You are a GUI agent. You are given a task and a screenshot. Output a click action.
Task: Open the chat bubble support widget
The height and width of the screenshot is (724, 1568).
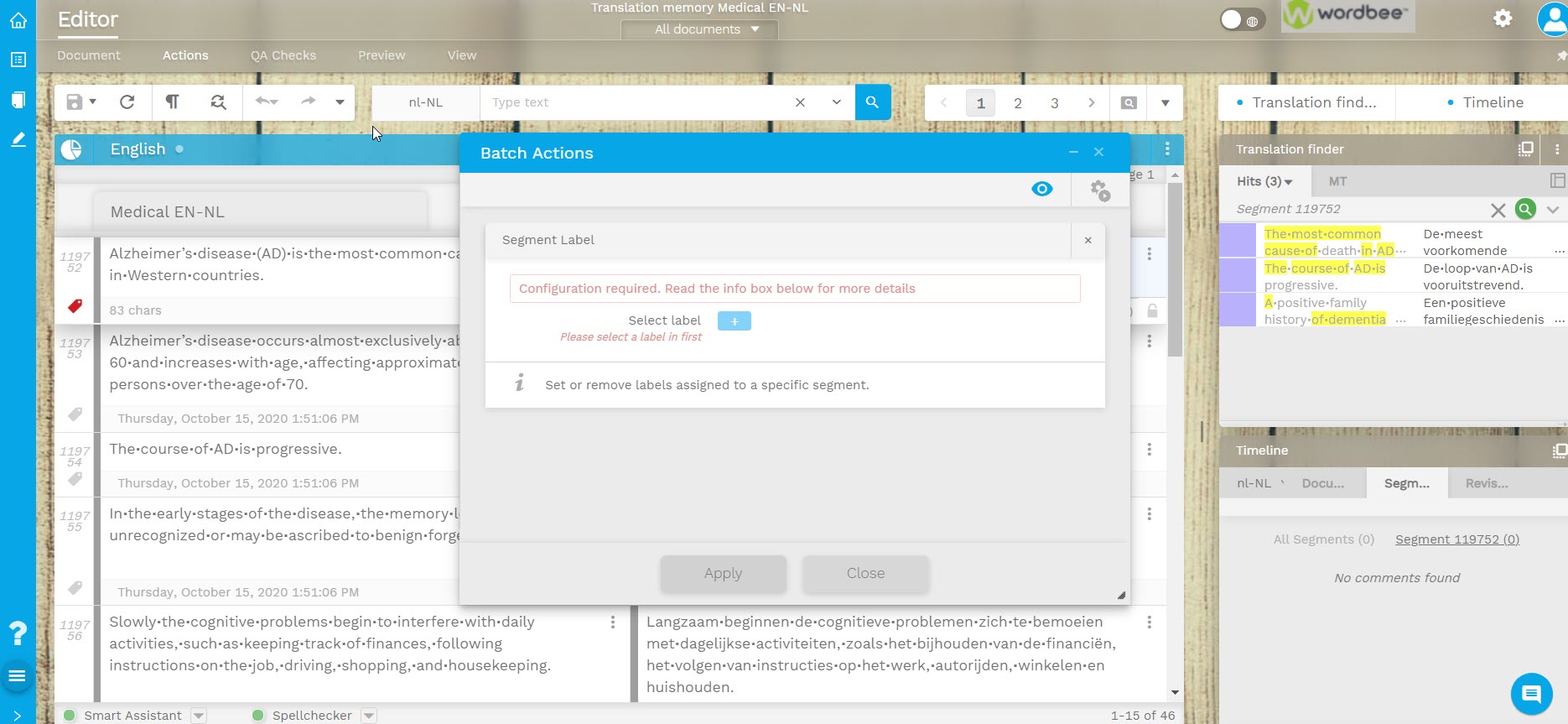pos(1531,694)
